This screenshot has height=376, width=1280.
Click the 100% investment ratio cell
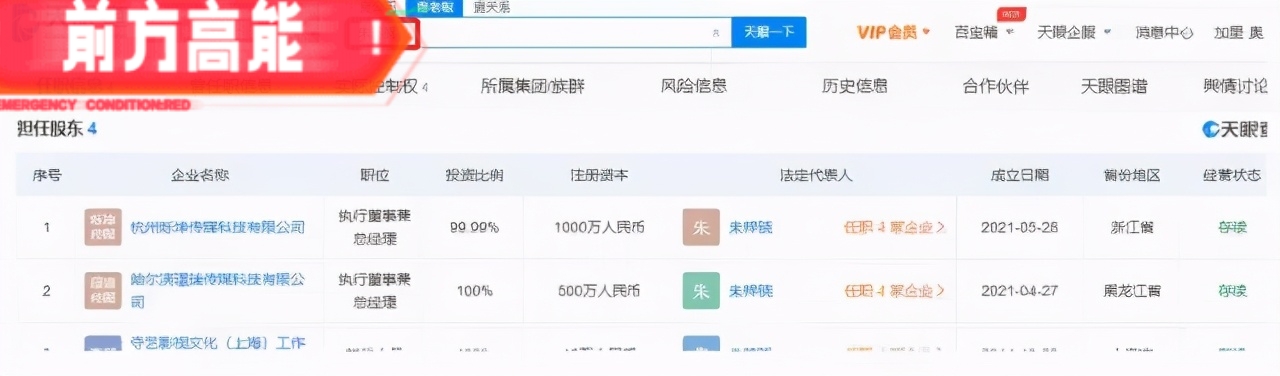pos(474,291)
